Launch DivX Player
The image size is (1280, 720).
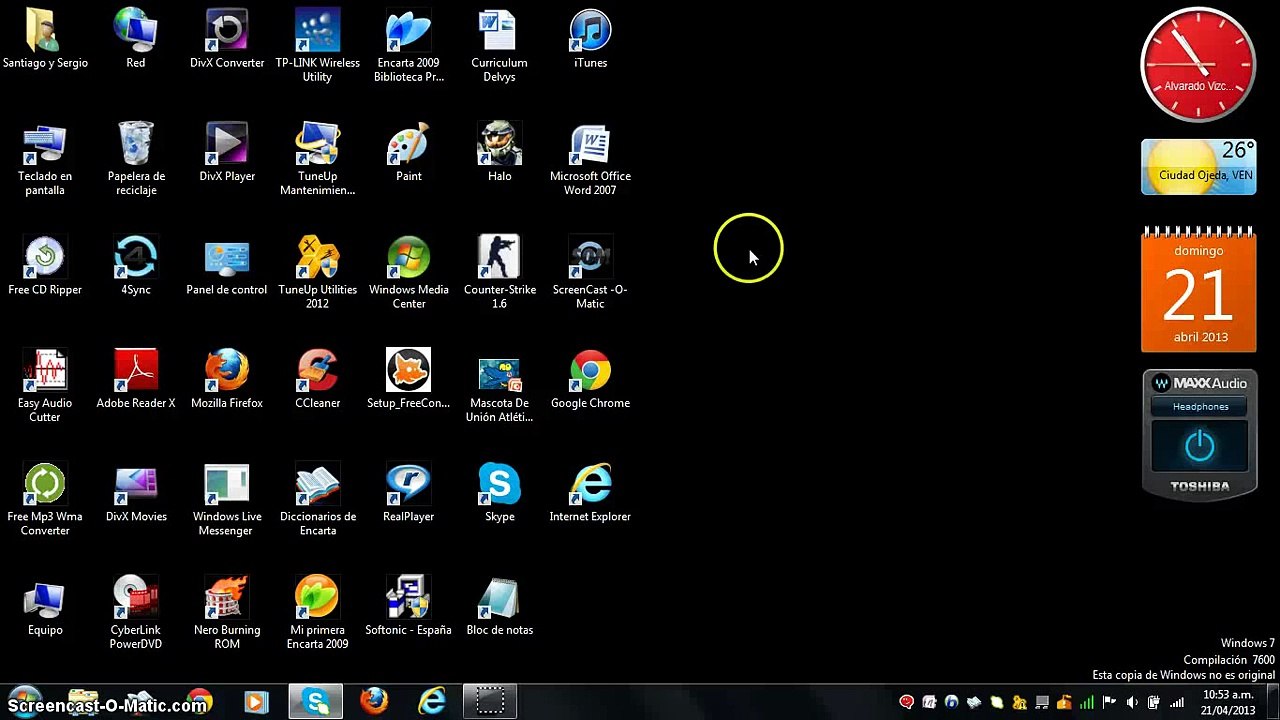227,153
